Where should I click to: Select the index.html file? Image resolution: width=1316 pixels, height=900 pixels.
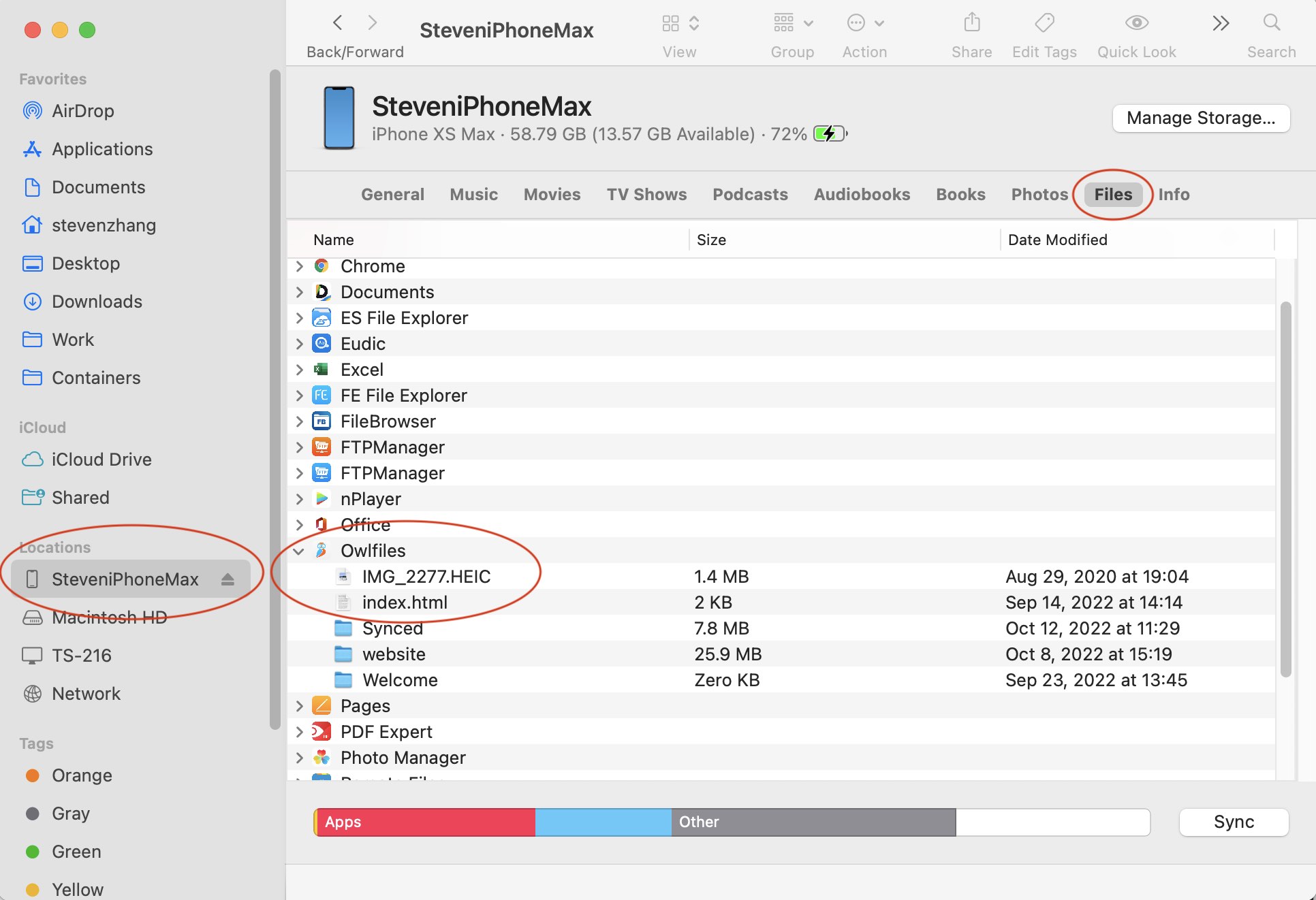[x=781, y=602]
